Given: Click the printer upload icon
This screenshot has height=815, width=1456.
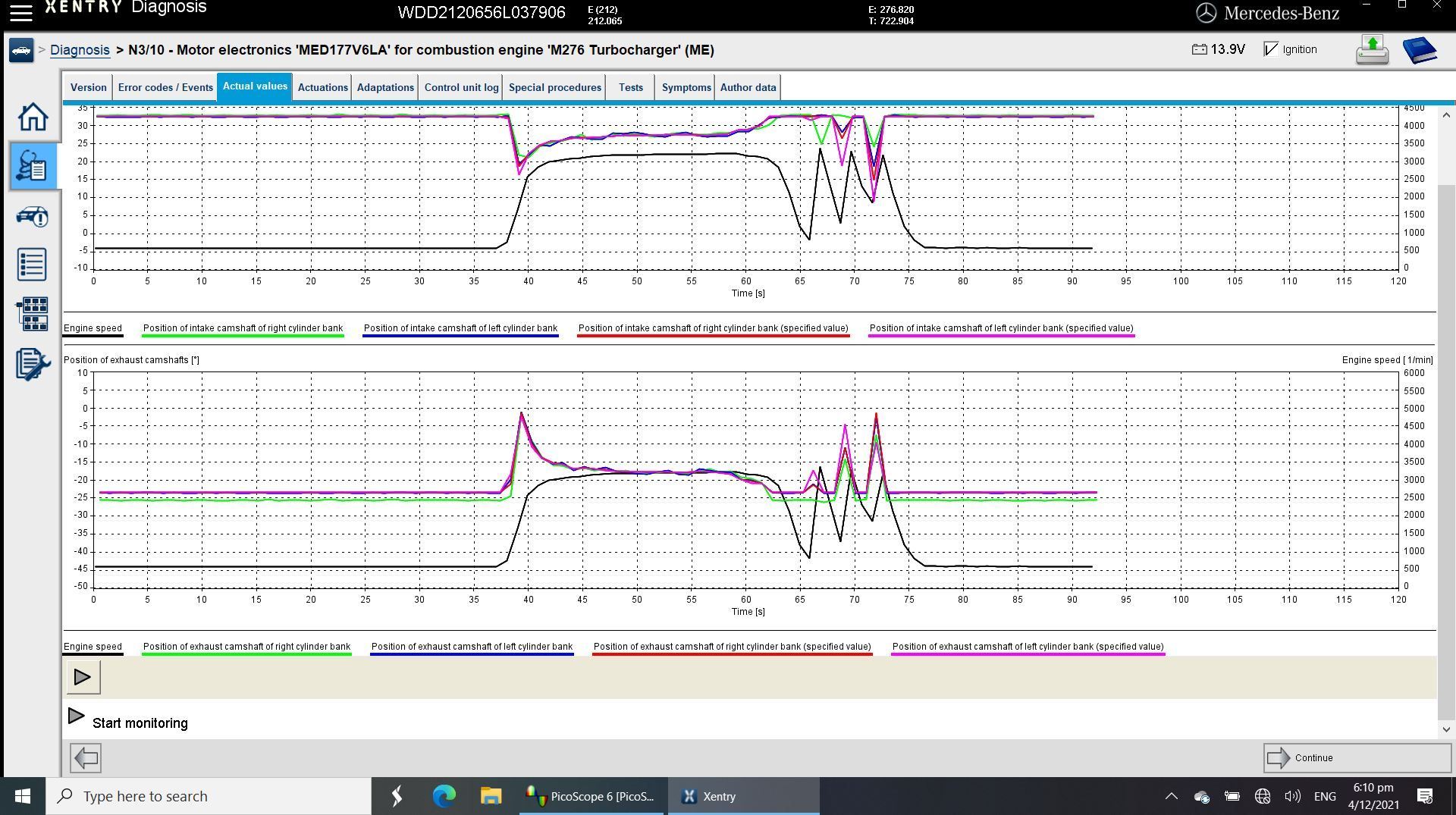Looking at the screenshot, I should 1372,50.
